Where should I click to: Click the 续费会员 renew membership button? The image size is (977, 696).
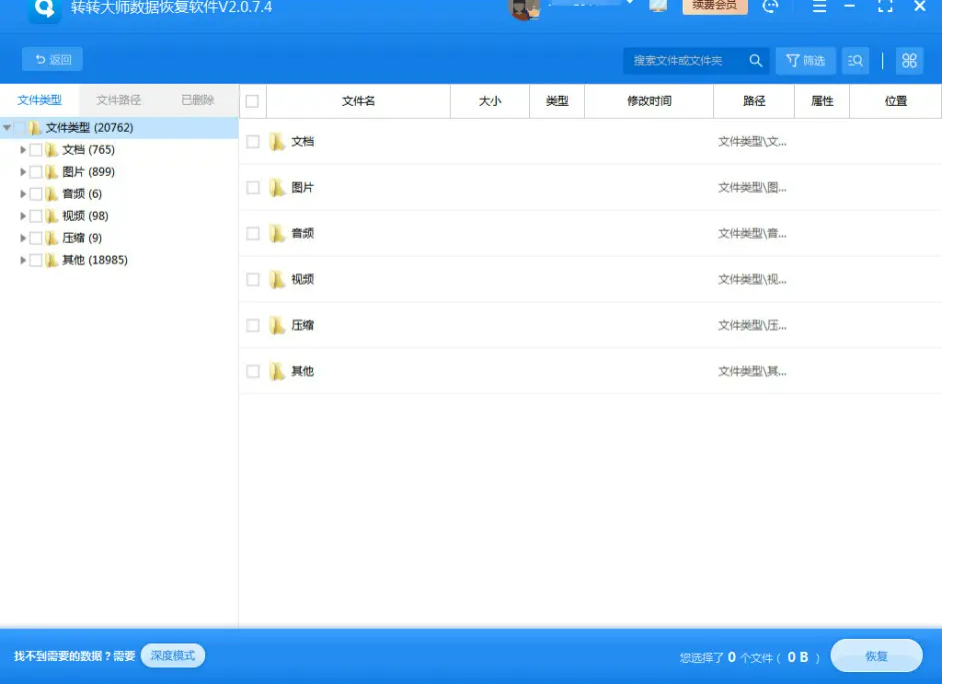click(715, 6)
